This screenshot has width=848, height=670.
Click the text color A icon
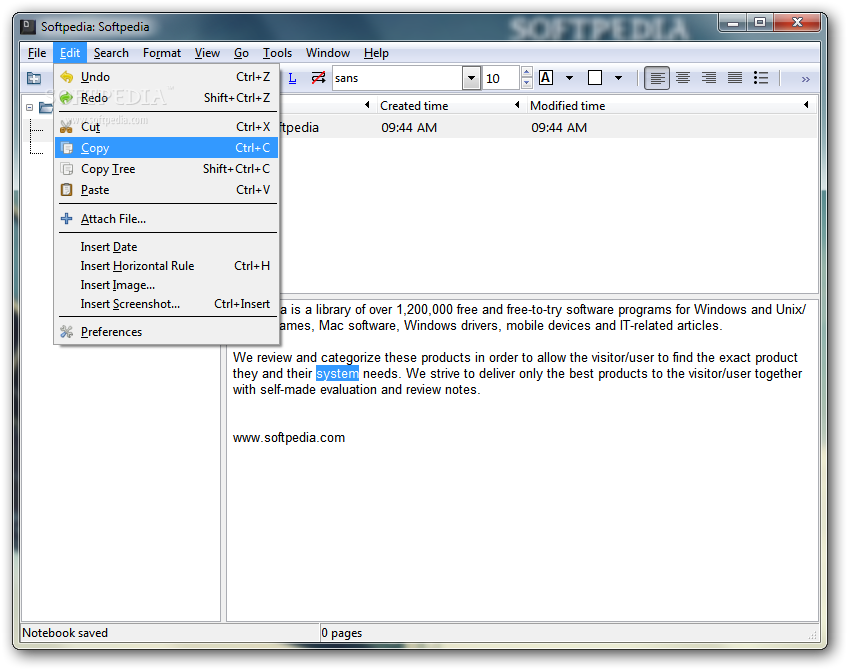[x=546, y=78]
